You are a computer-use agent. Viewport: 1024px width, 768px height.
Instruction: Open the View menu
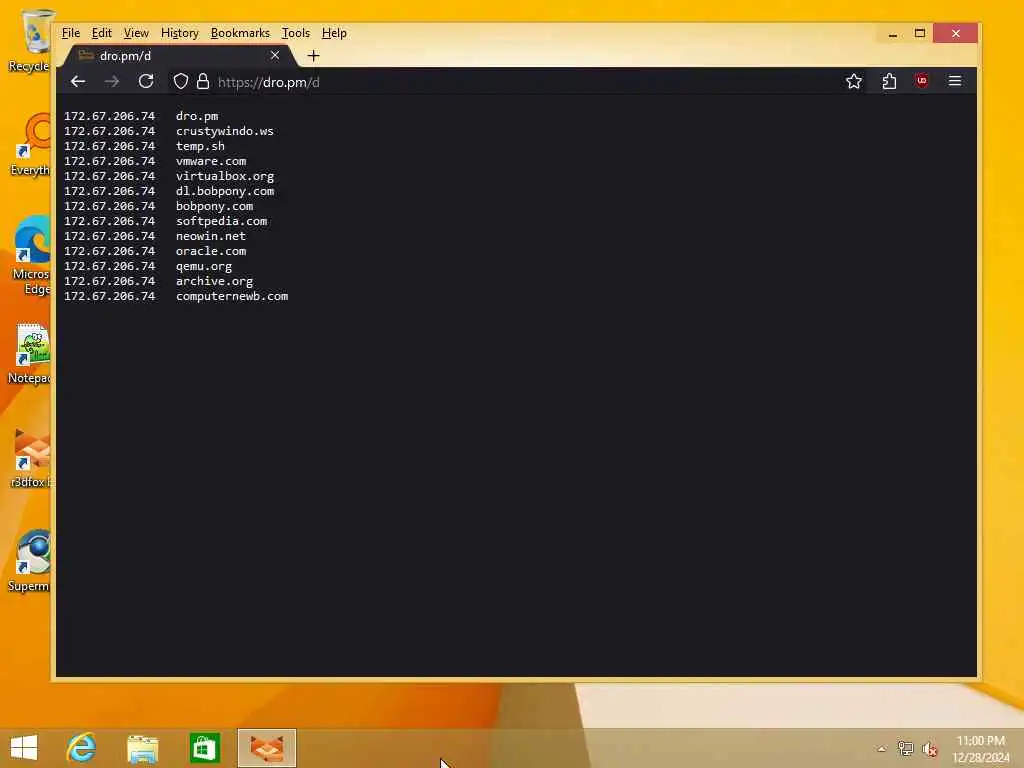[x=136, y=33]
